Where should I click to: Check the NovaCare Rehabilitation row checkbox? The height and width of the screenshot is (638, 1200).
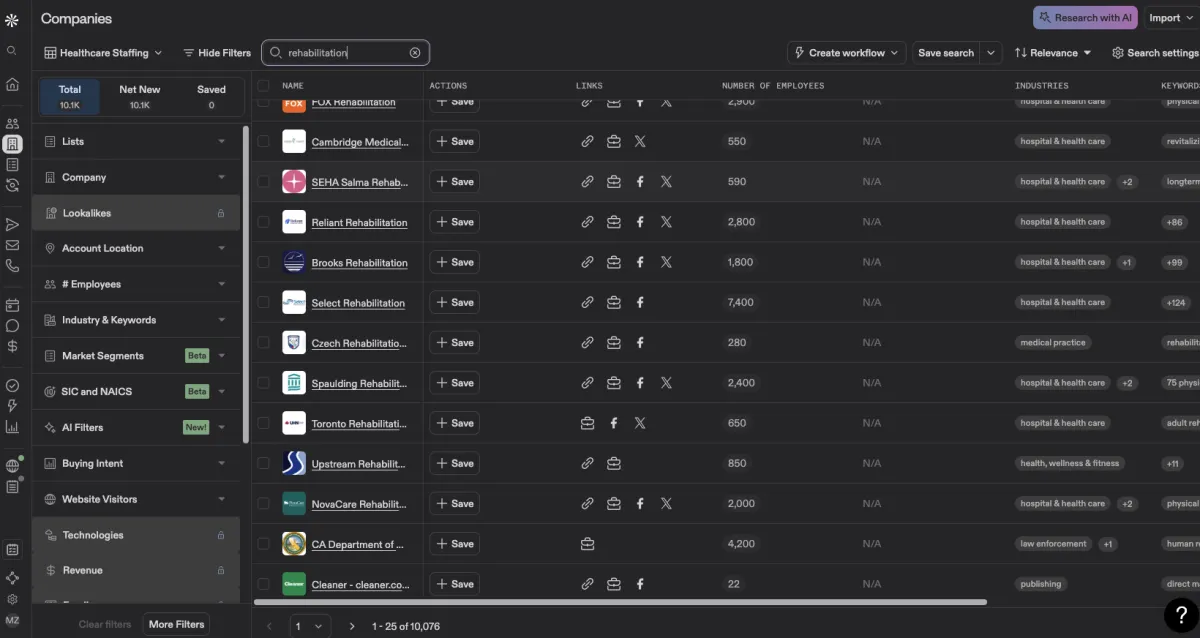click(263, 504)
